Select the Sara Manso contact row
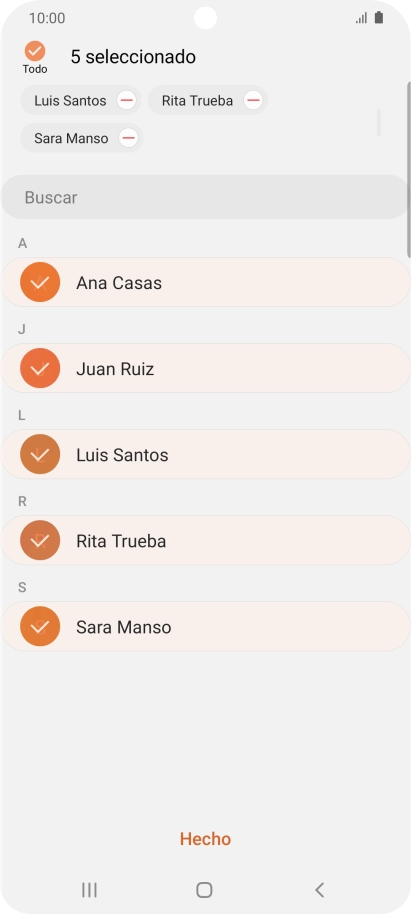The image size is (411, 914). click(206, 627)
